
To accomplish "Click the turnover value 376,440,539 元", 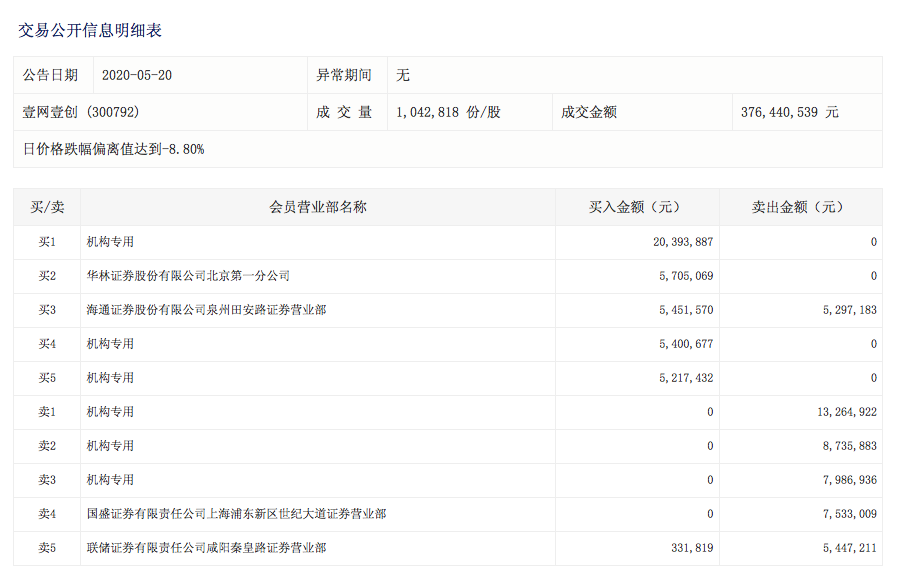I will 789,112.
